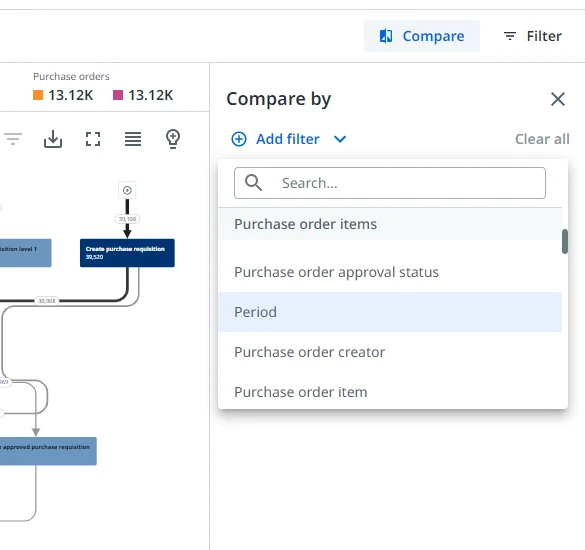585x550 pixels.
Task: Click Clear all link
Action: 542,139
